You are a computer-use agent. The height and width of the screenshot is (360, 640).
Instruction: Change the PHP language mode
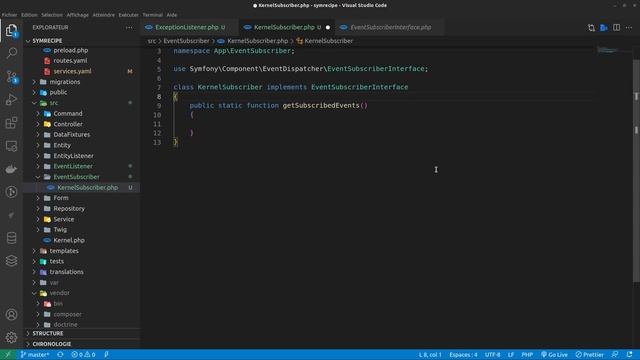(527, 355)
